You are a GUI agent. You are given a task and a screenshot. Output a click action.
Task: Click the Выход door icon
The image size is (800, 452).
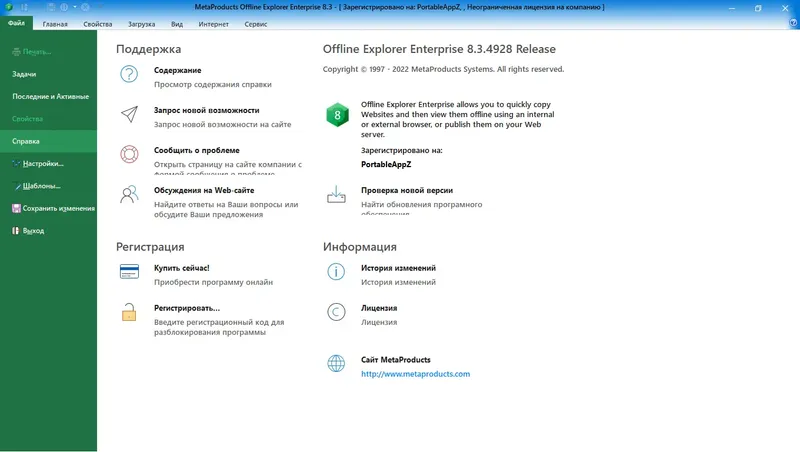click(16, 231)
